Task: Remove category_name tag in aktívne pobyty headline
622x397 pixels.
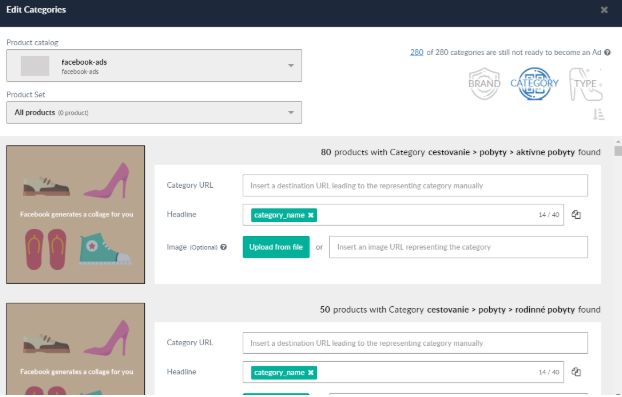Action: [x=311, y=215]
